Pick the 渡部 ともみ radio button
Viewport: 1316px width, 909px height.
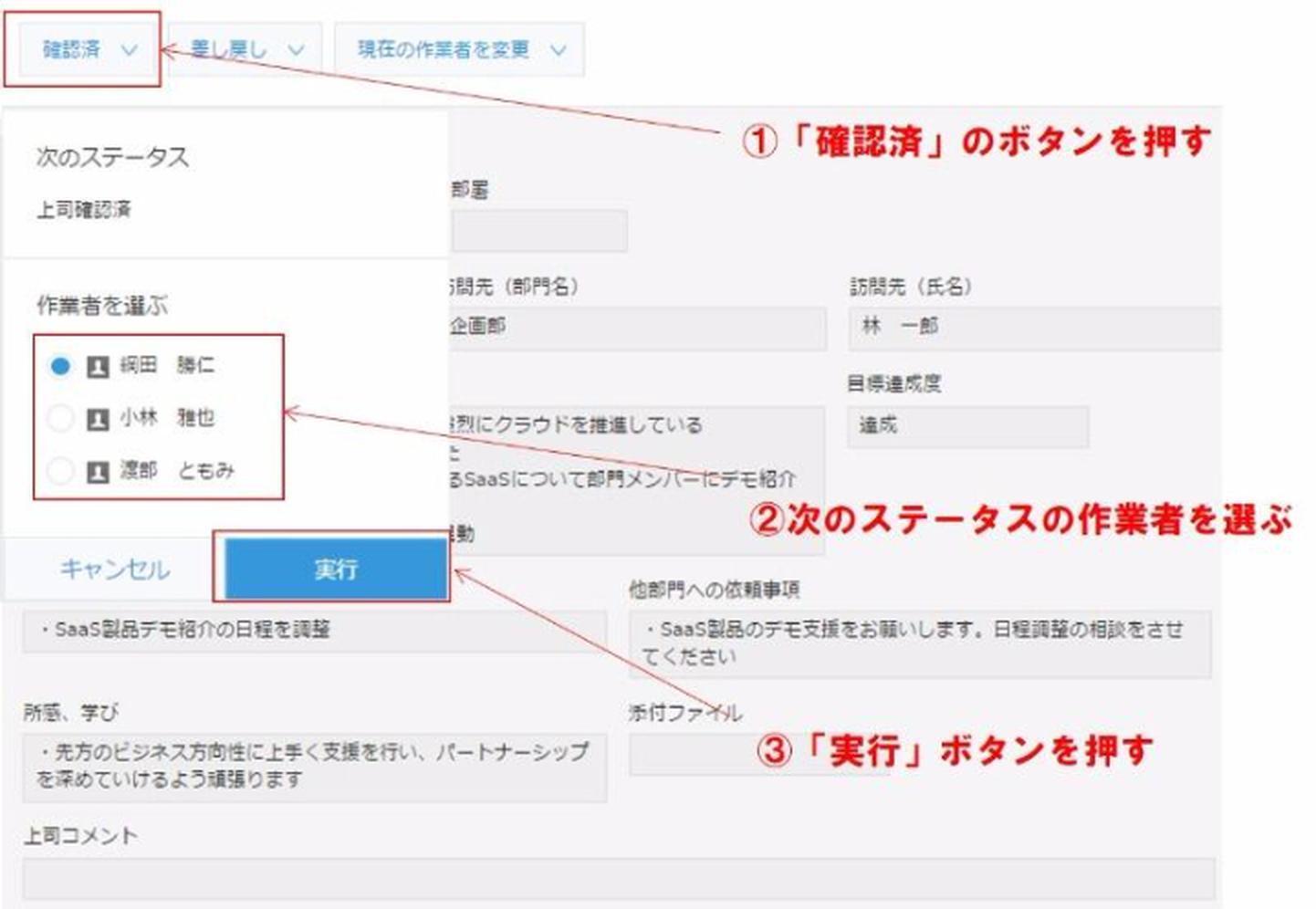[x=60, y=471]
